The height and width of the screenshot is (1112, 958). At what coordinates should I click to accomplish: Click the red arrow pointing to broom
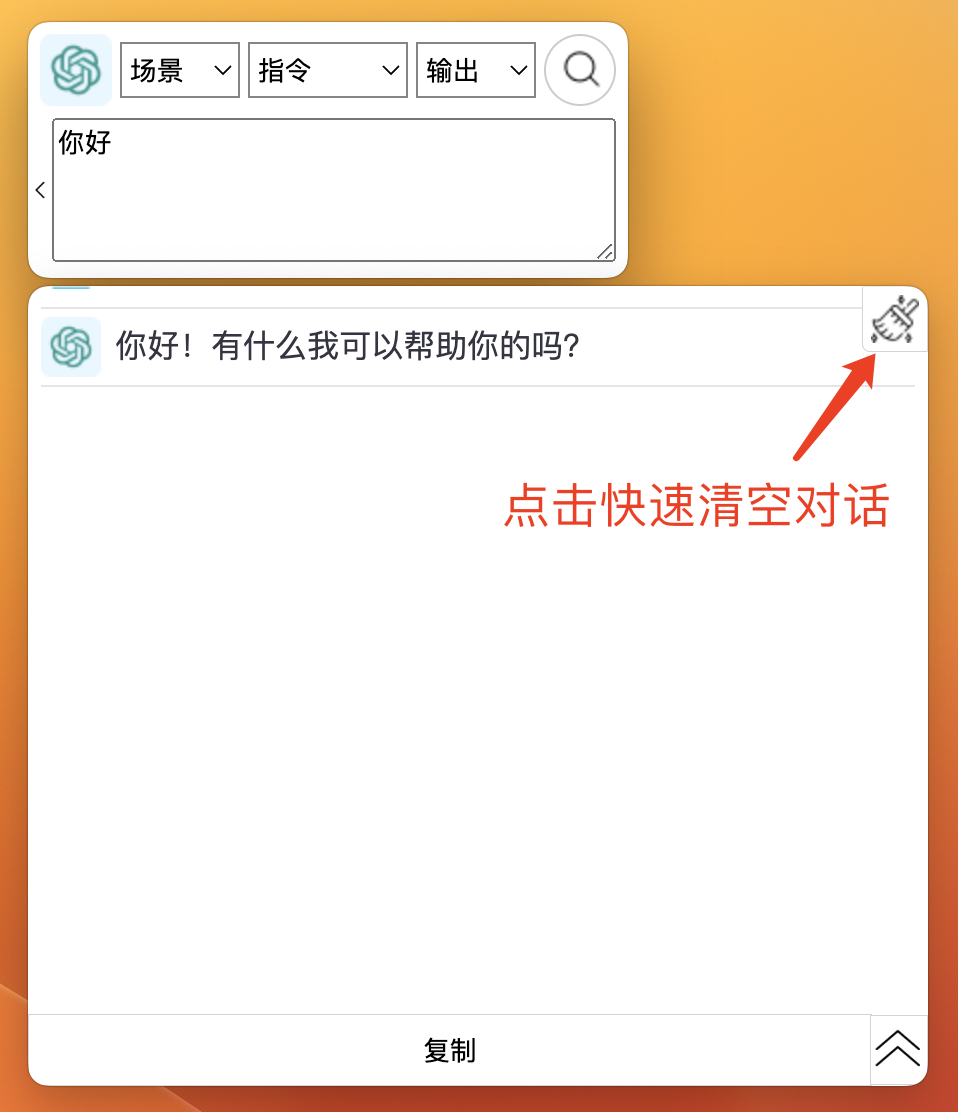pyautogui.click(x=835, y=407)
